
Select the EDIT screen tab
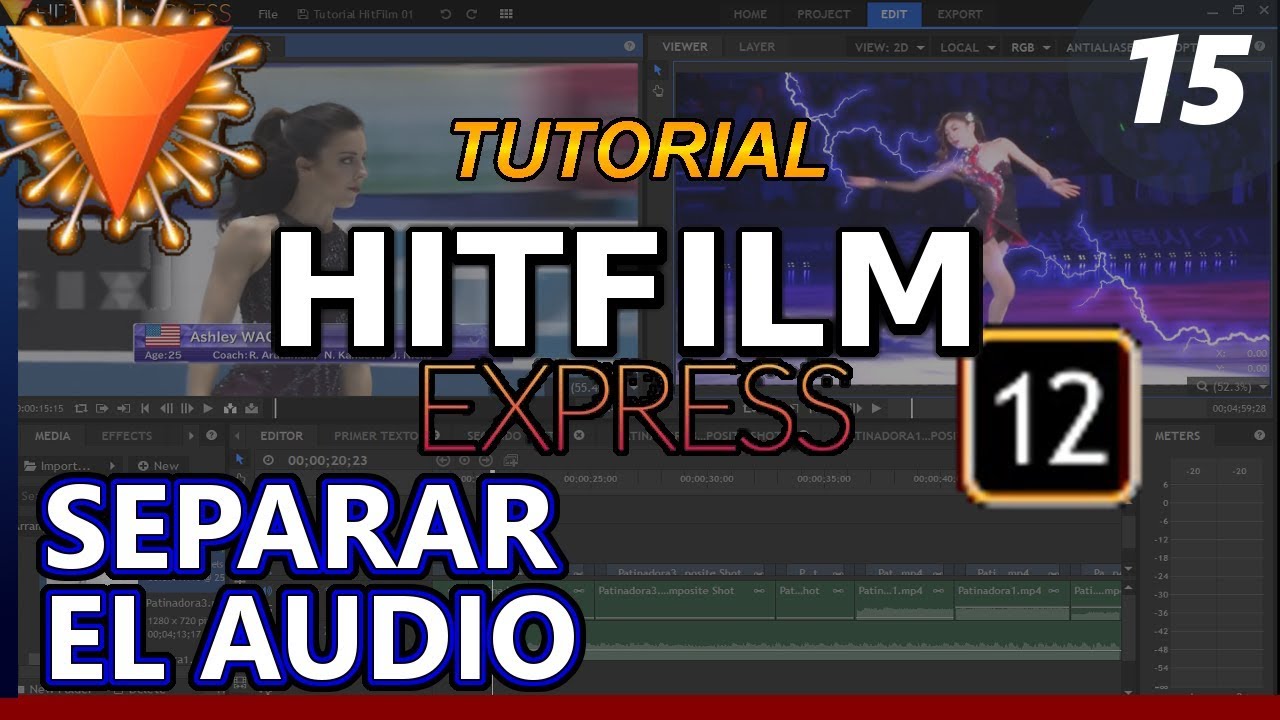[893, 14]
